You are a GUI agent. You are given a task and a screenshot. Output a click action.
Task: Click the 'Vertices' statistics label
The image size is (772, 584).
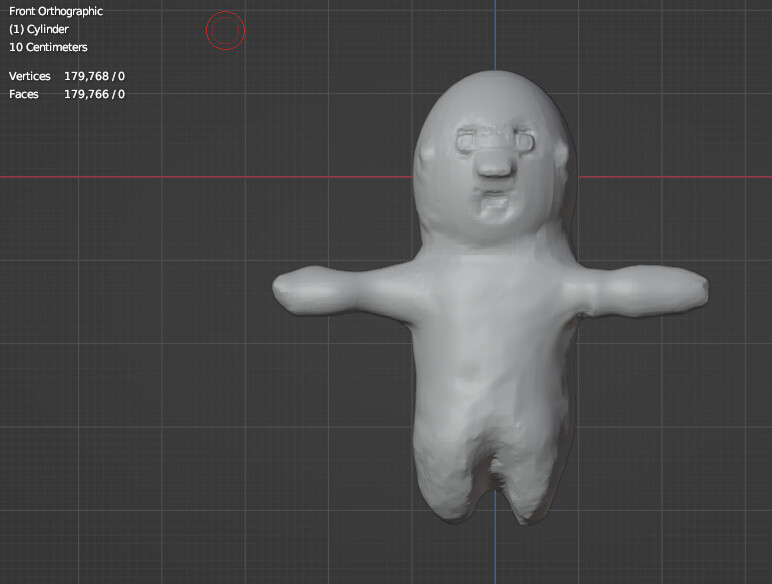coord(30,76)
